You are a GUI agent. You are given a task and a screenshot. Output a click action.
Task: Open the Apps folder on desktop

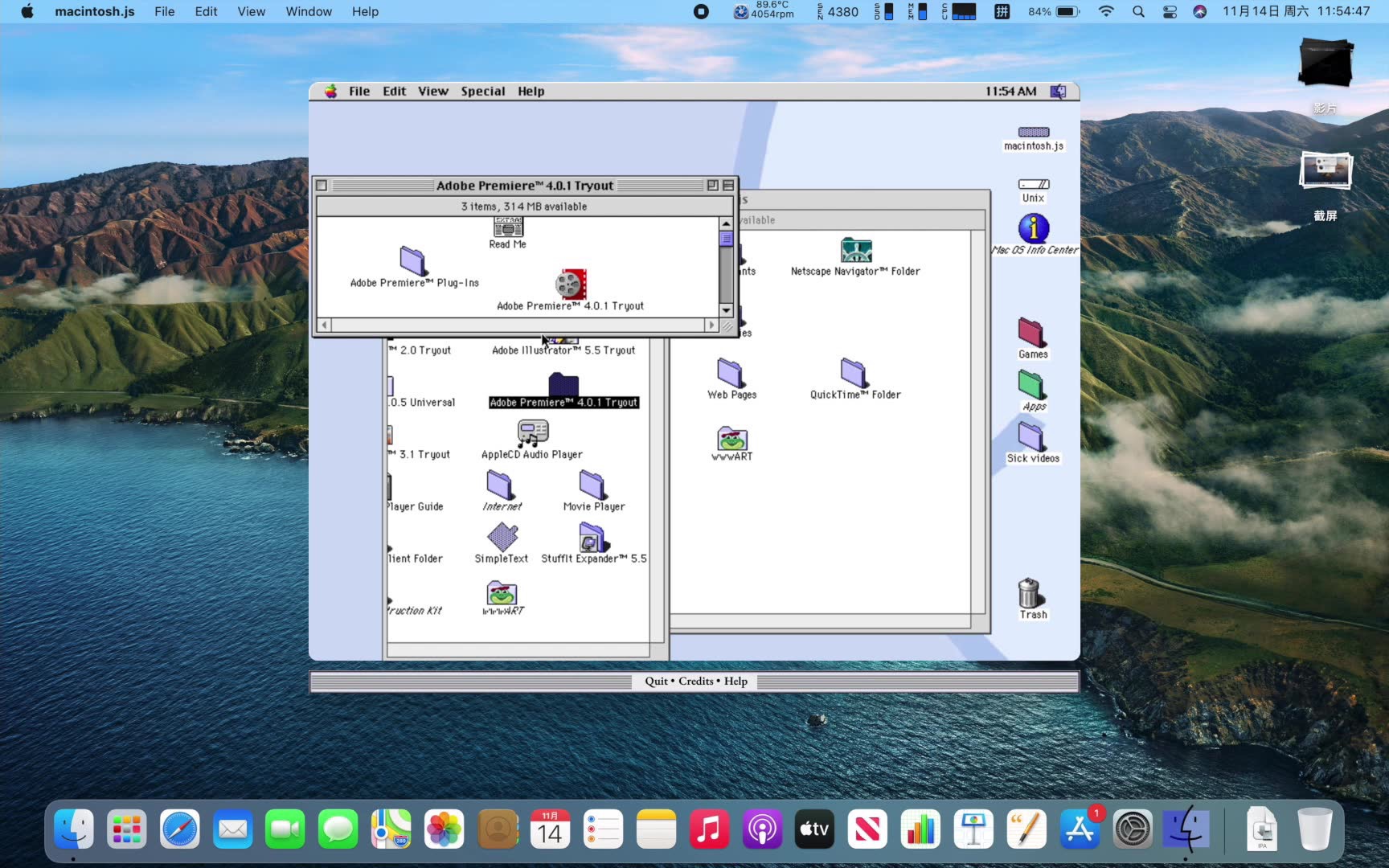pyautogui.click(x=1032, y=385)
